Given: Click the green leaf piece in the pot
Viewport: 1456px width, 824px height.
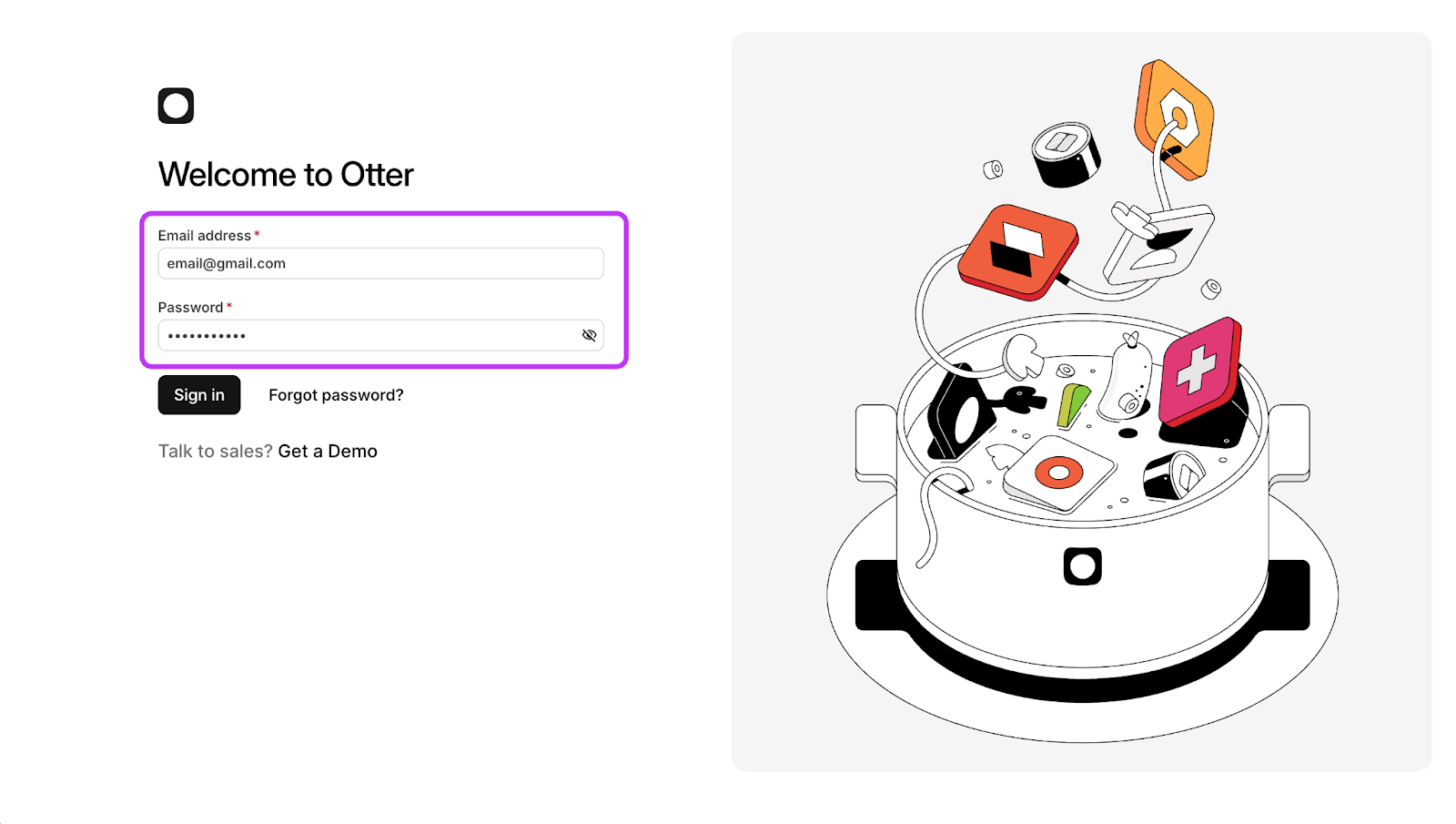Looking at the screenshot, I should [1072, 405].
